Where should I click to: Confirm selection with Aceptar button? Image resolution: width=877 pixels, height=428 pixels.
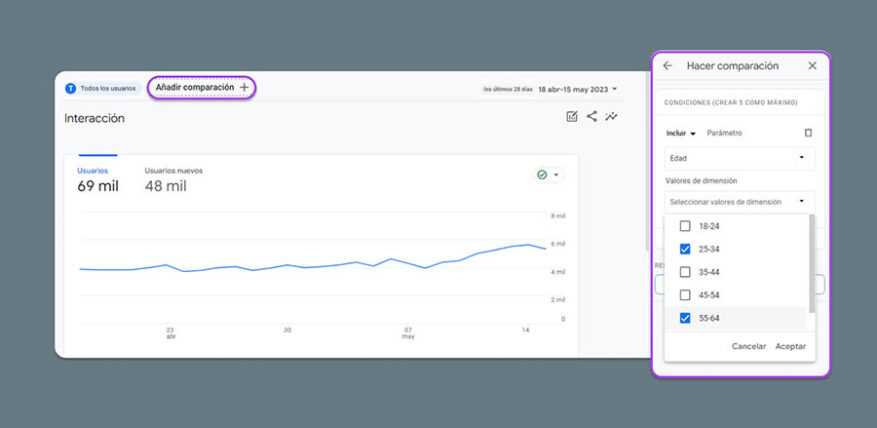(x=790, y=346)
